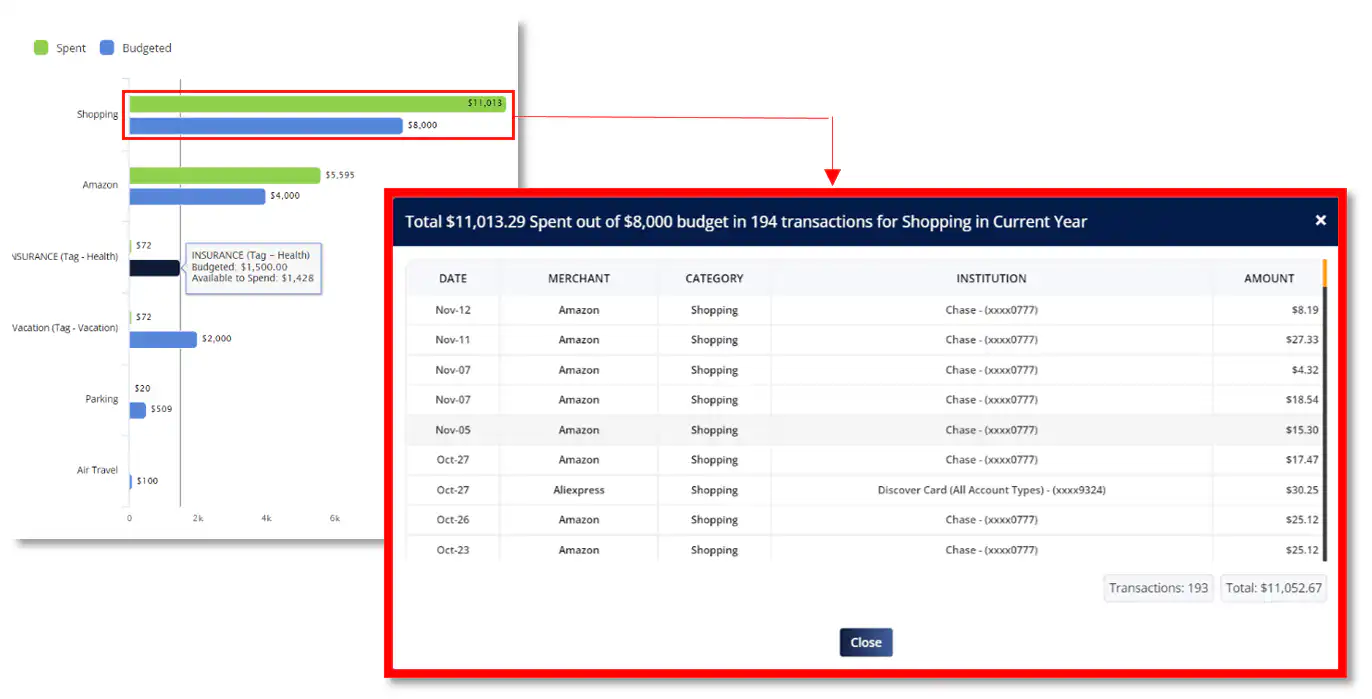Click the green Amazon spent bar $5,595
The image size is (1372, 699).
click(x=224, y=175)
